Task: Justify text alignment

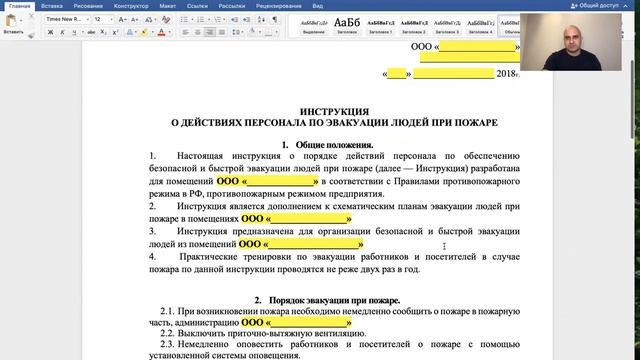Action: (222, 32)
